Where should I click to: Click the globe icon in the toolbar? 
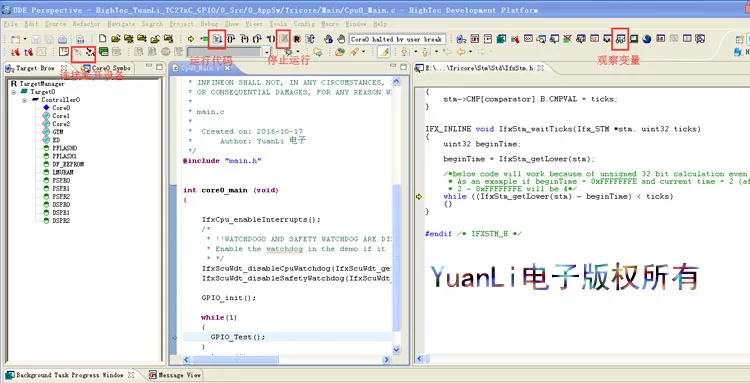point(647,39)
